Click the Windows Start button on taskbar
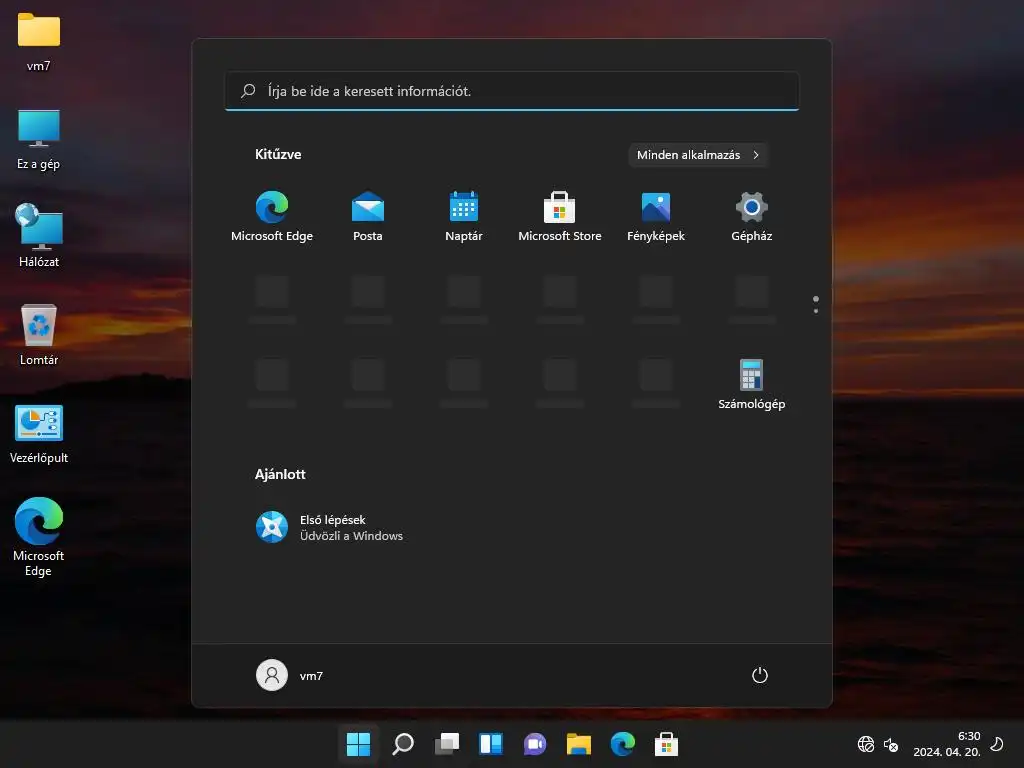 tap(358, 744)
